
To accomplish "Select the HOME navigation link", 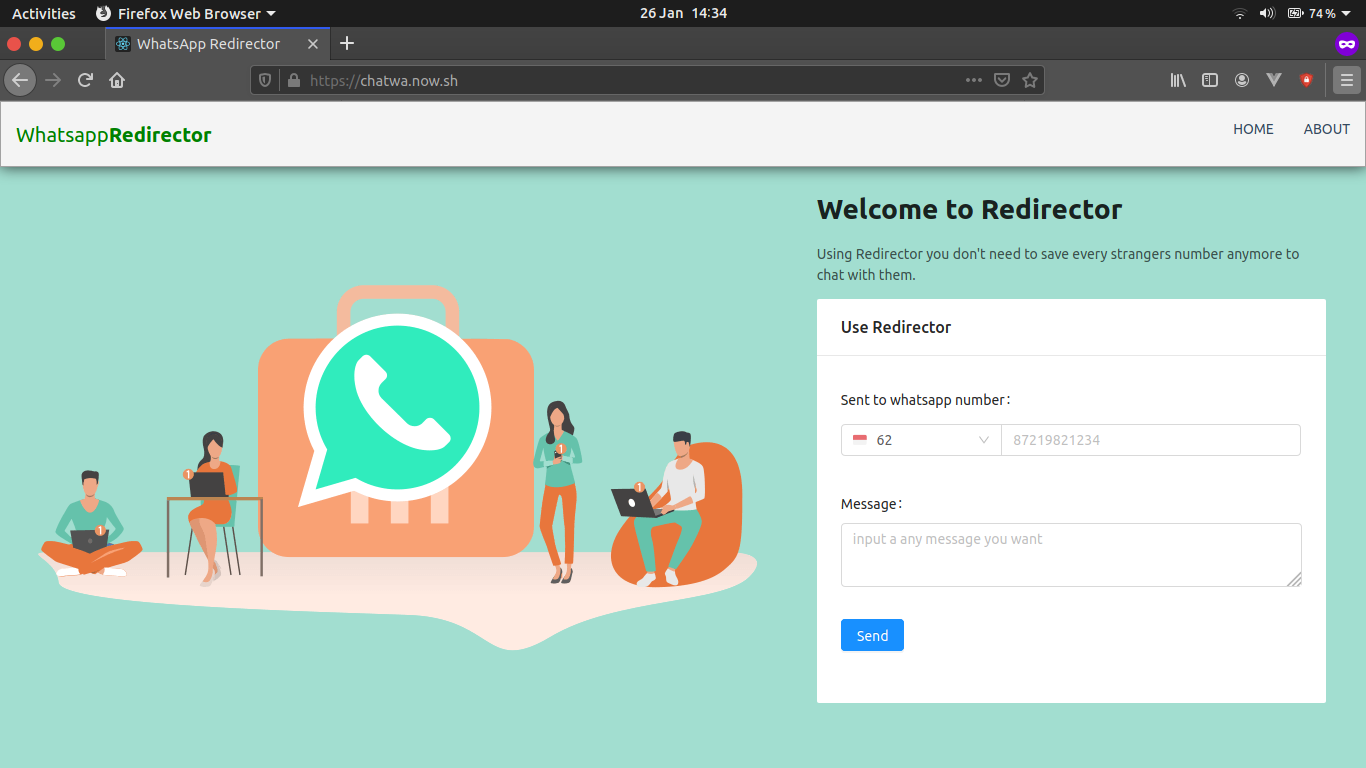I will [1253, 129].
